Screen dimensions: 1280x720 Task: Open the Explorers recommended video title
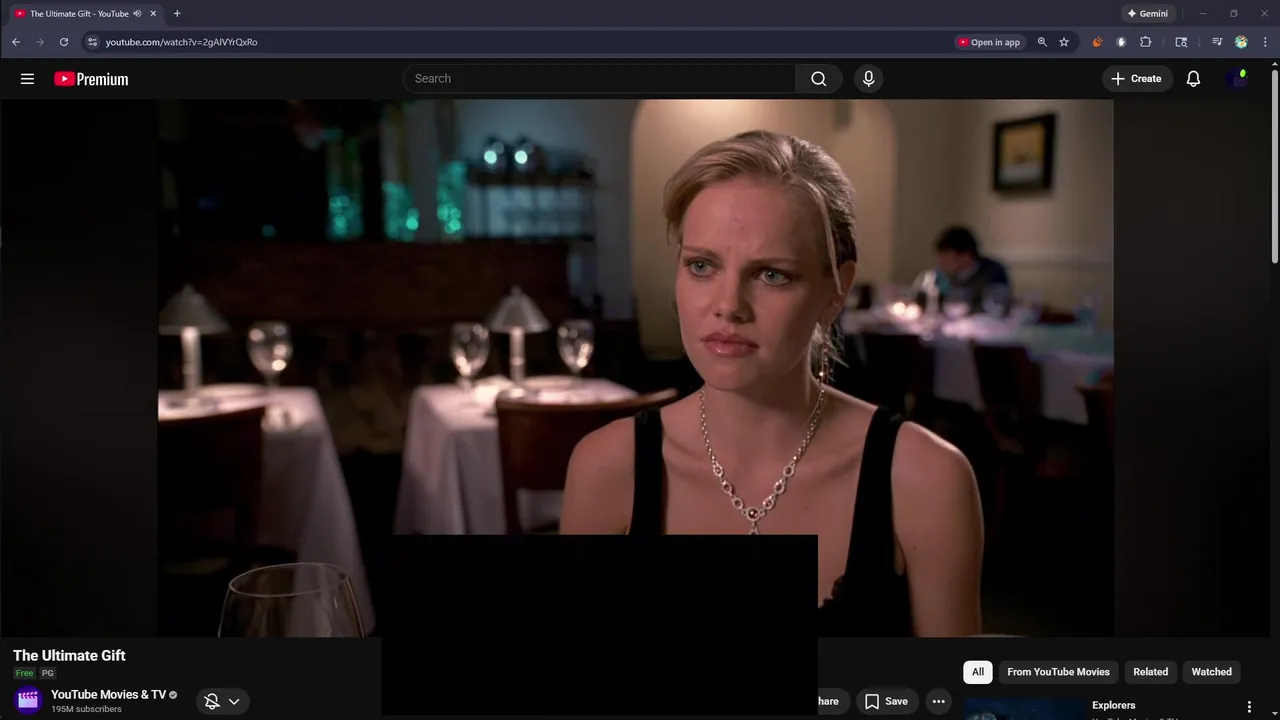[x=1113, y=705]
